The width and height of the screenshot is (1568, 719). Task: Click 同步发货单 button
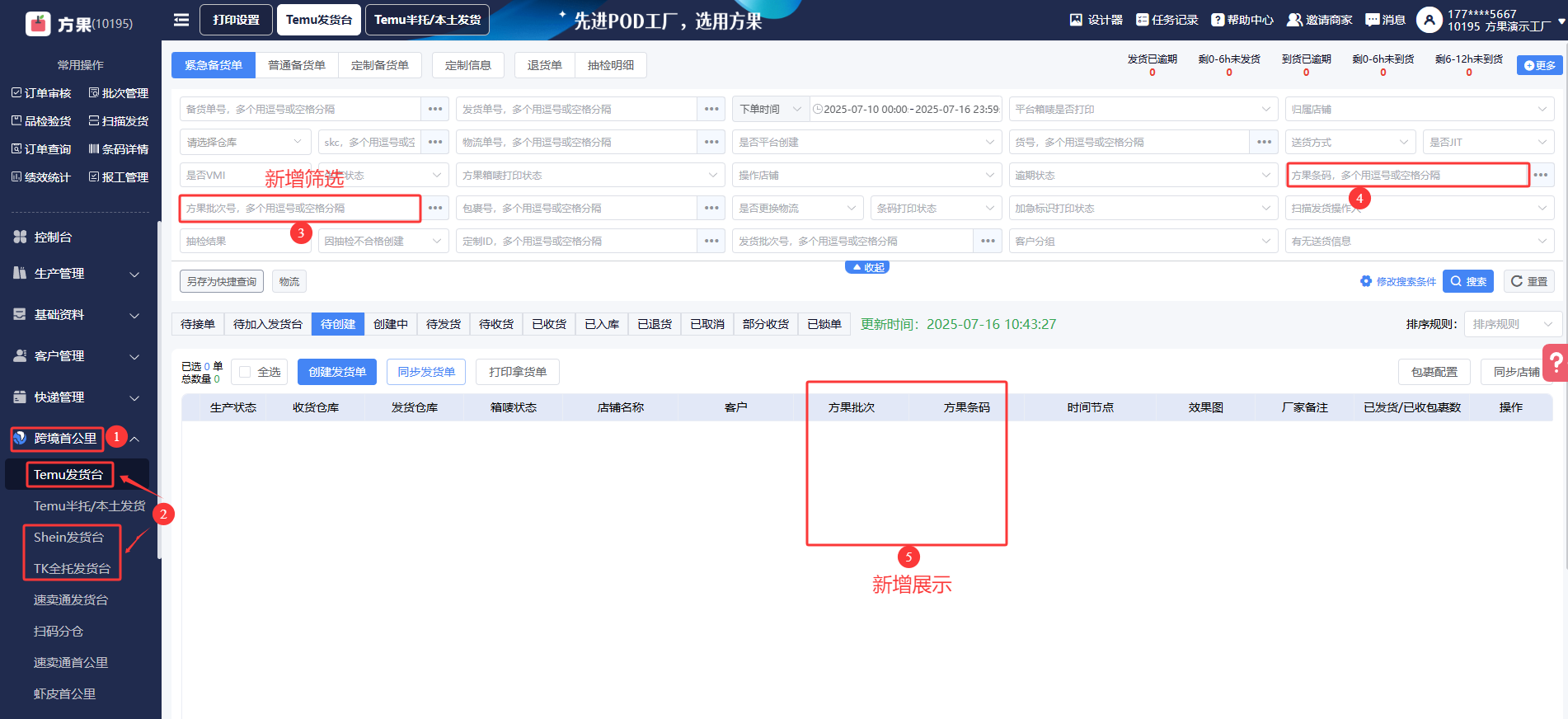[426, 372]
